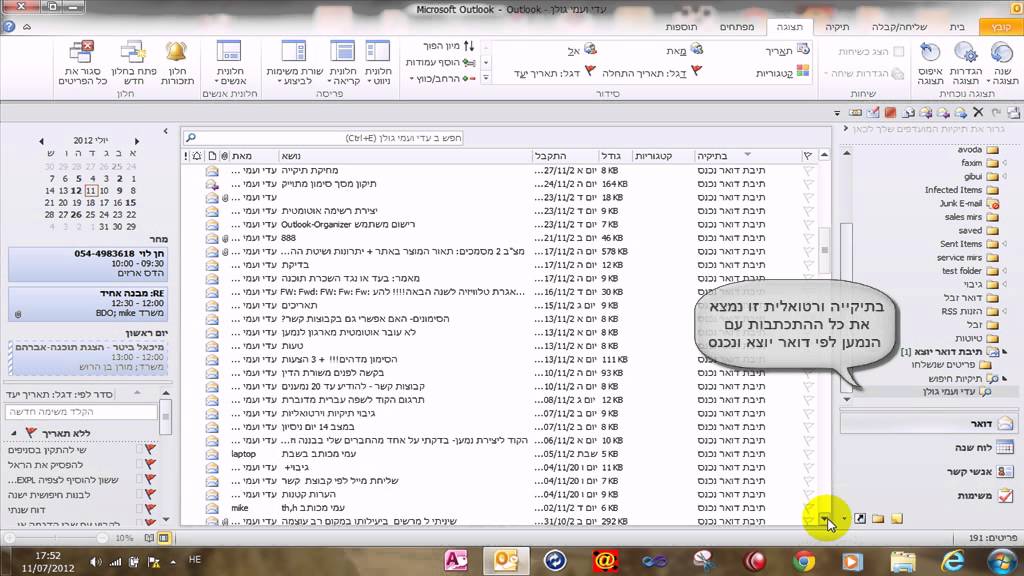Open the חלונית ניווט navigation pane dropdown
This screenshot has width=1024, height=576.
377,63
